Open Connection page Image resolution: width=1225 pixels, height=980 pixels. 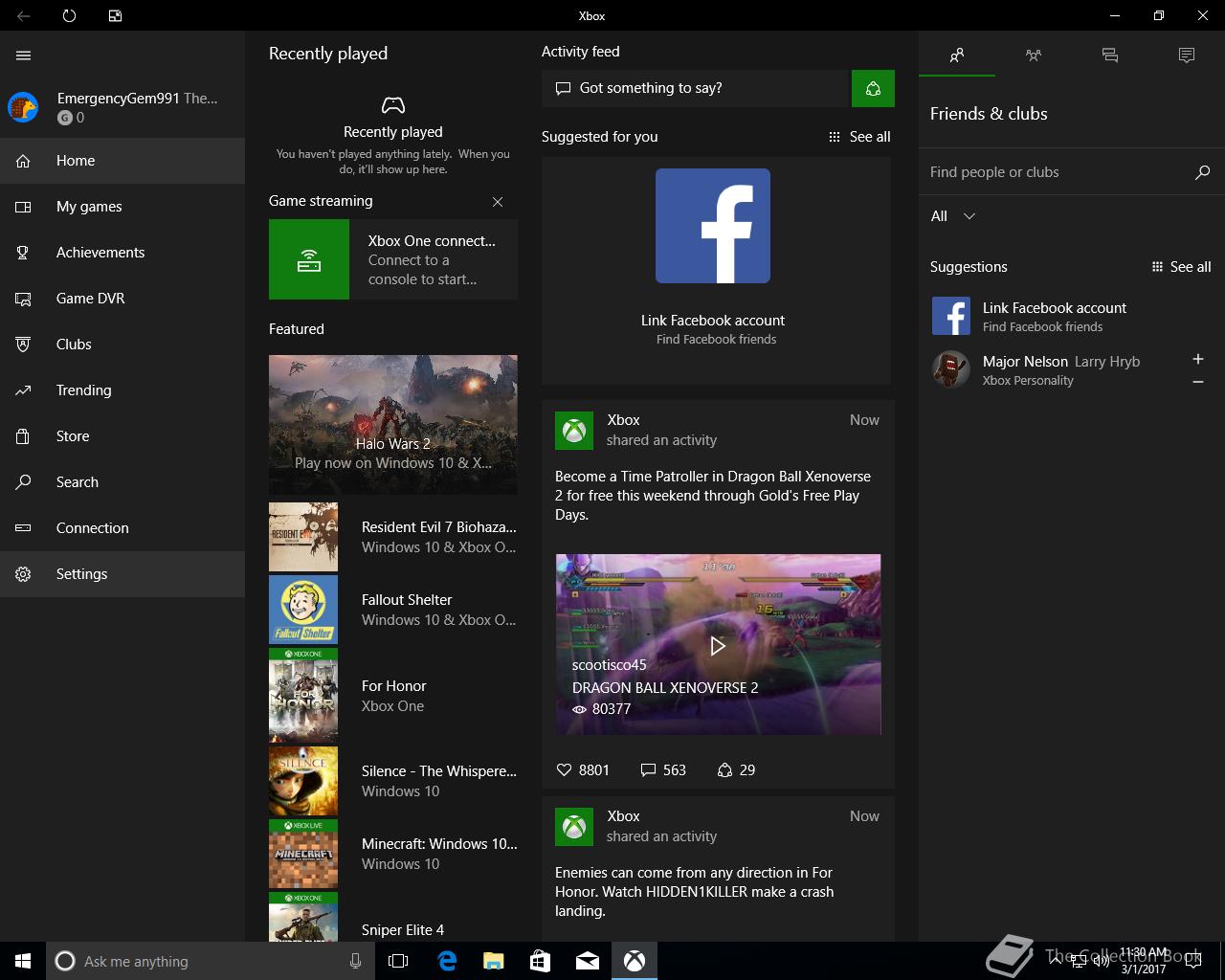tap(122, 528)
